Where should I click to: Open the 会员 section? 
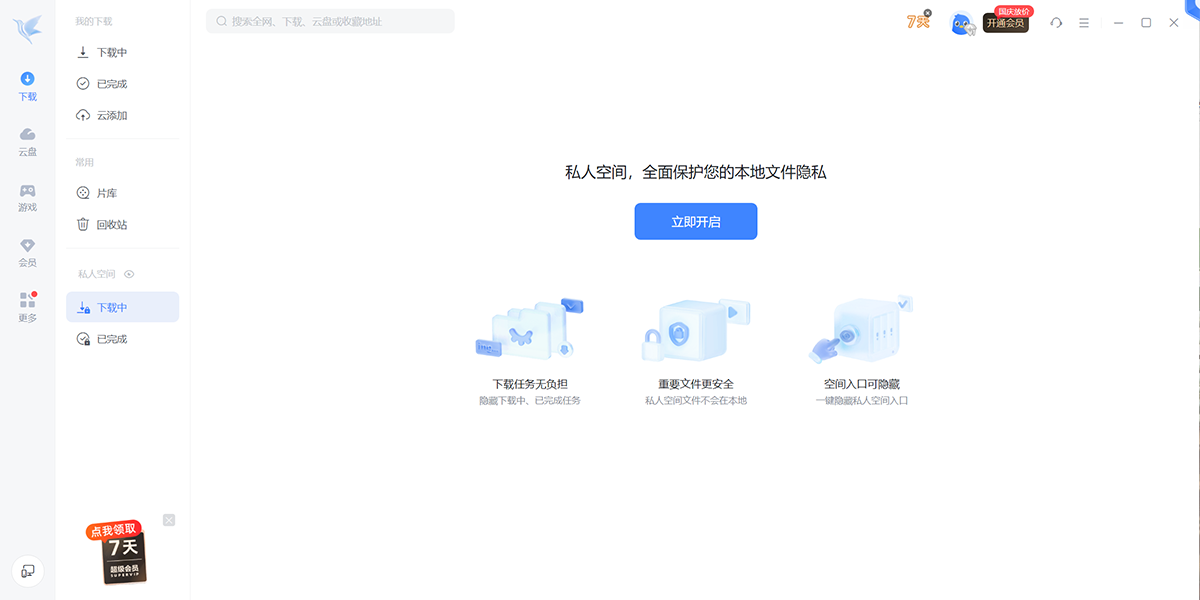click(26, 250)
